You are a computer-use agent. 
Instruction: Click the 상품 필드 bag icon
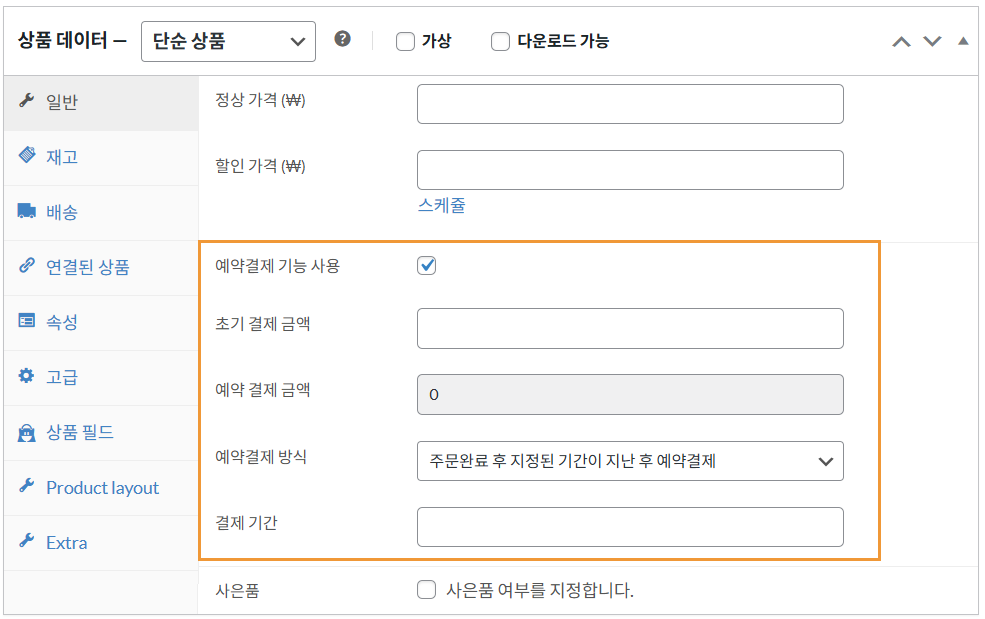27,433
